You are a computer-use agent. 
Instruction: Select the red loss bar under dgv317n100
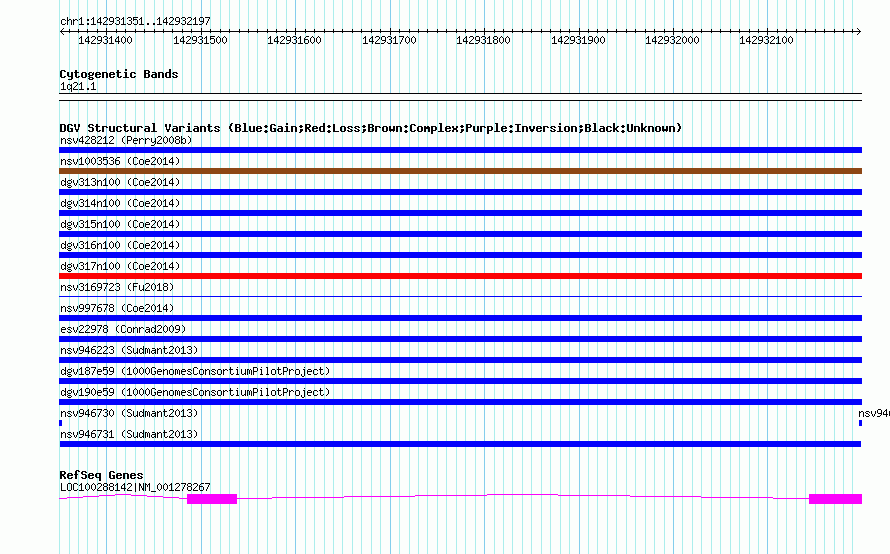click(460, 276)
